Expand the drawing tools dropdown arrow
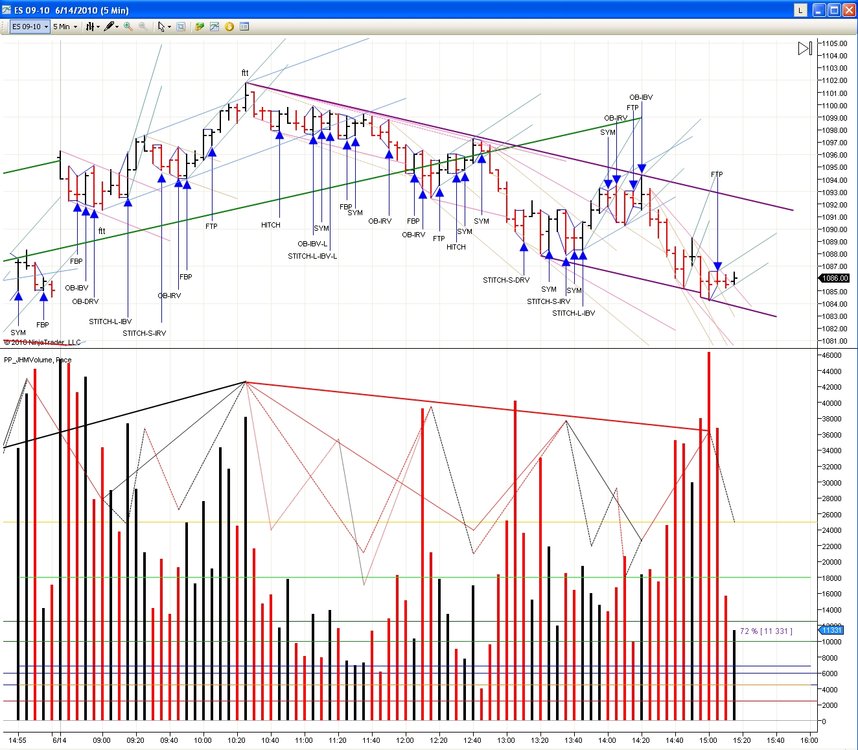858x750 pixels. tap(117, 26)
